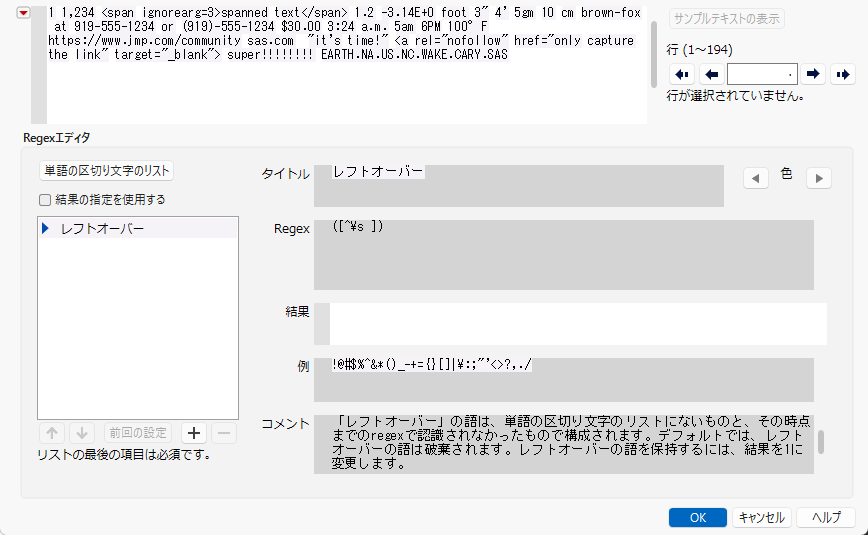Click the 前回の設定 button
Screen dimensions: 868x535
[x=138, y=433]
